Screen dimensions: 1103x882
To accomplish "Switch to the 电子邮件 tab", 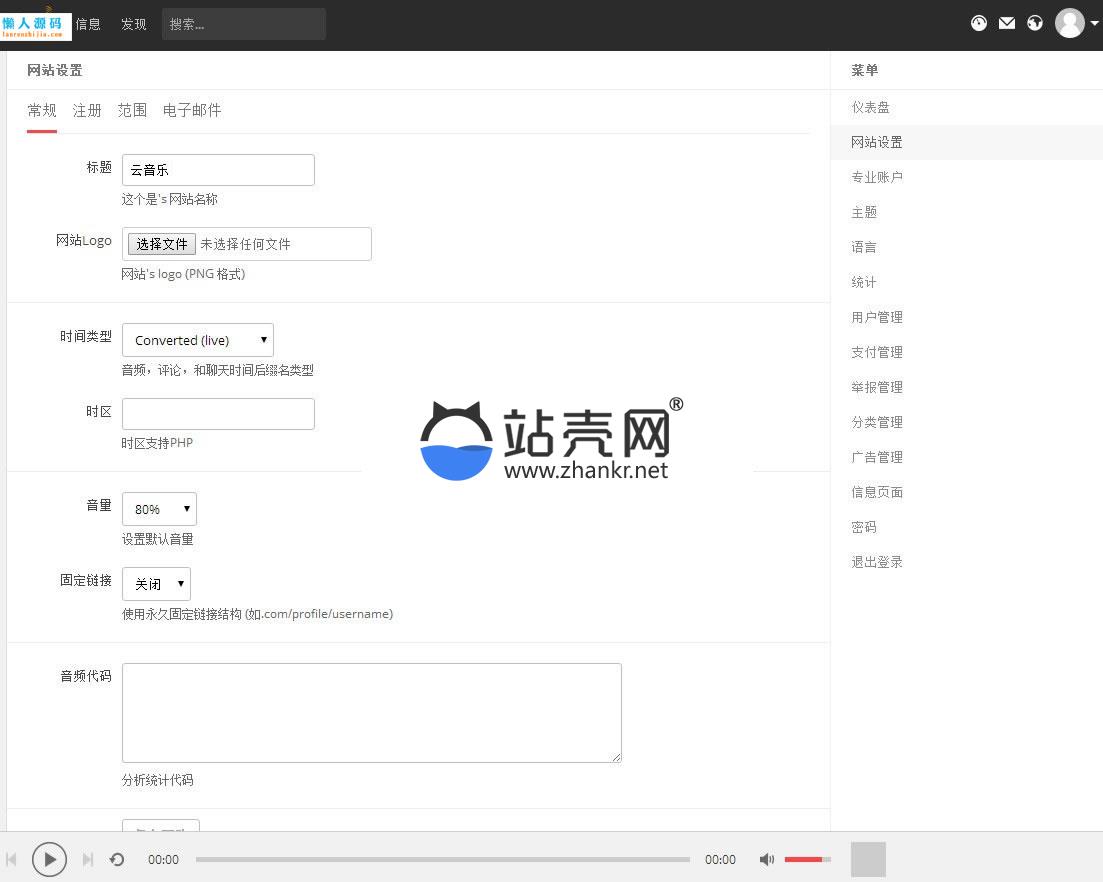I will 192,110.
